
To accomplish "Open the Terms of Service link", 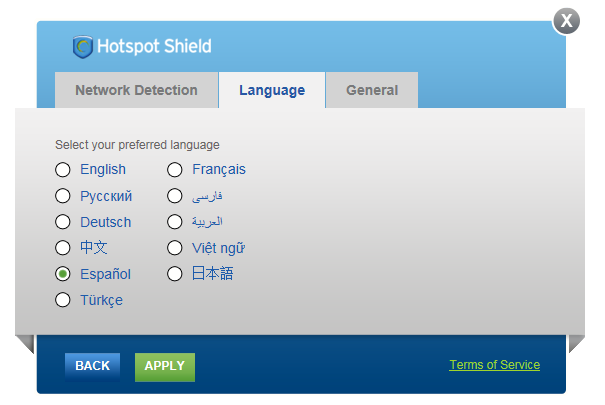I will coord(494,365).
